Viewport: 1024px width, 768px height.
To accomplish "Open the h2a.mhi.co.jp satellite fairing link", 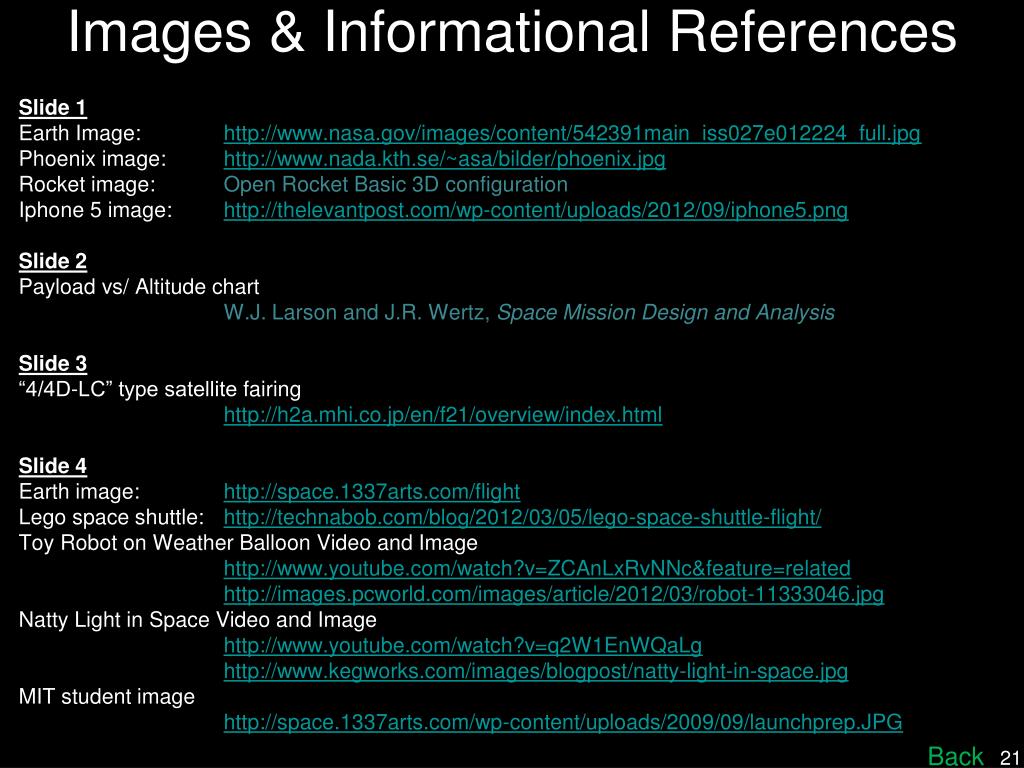I will 443,415.
